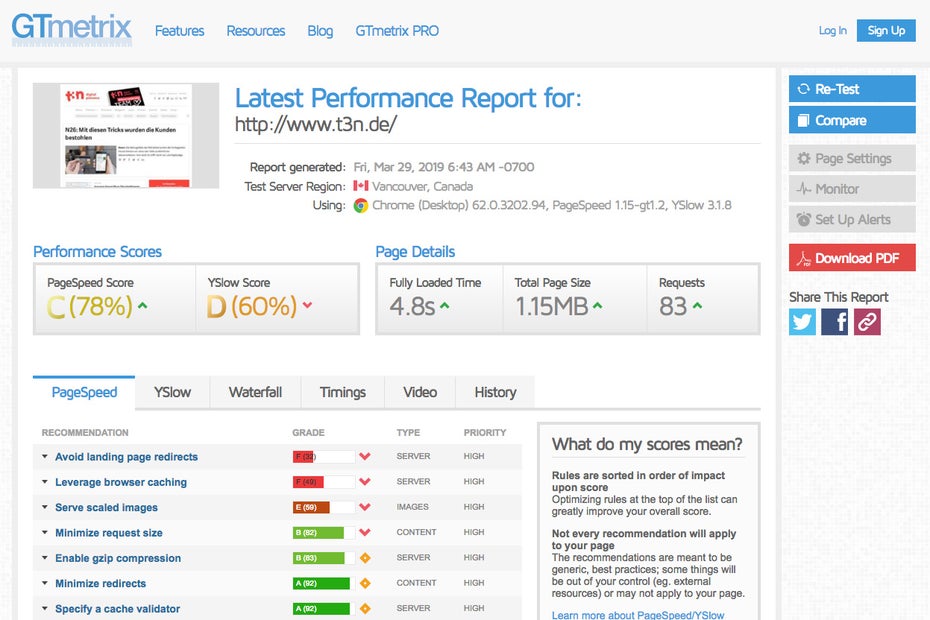Open Resources in top navigation

pos(256,31)
